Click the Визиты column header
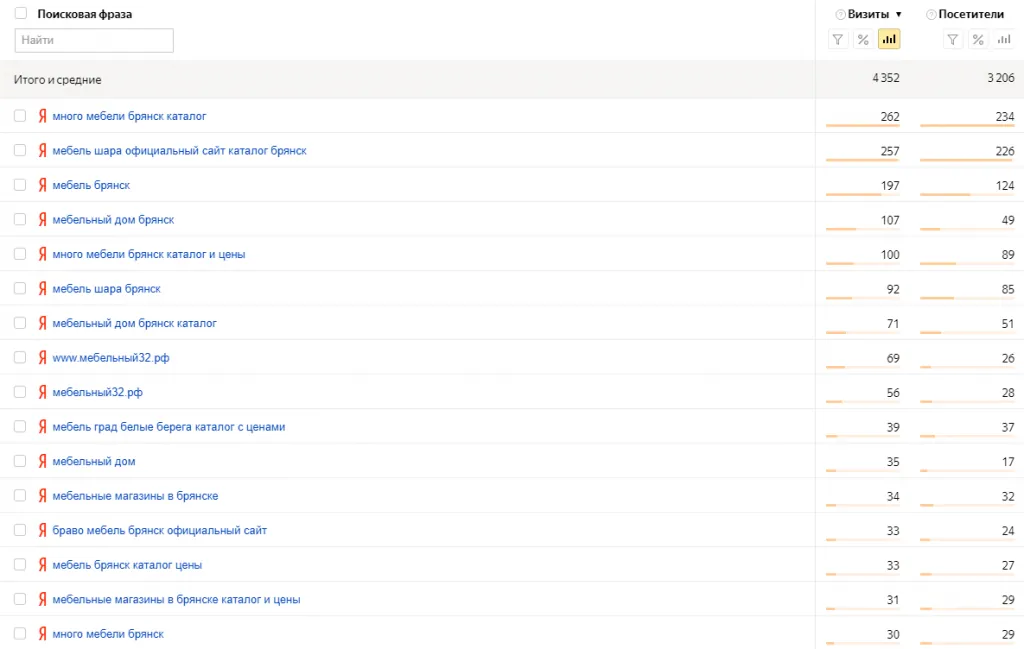 click(x=869, y=14)
